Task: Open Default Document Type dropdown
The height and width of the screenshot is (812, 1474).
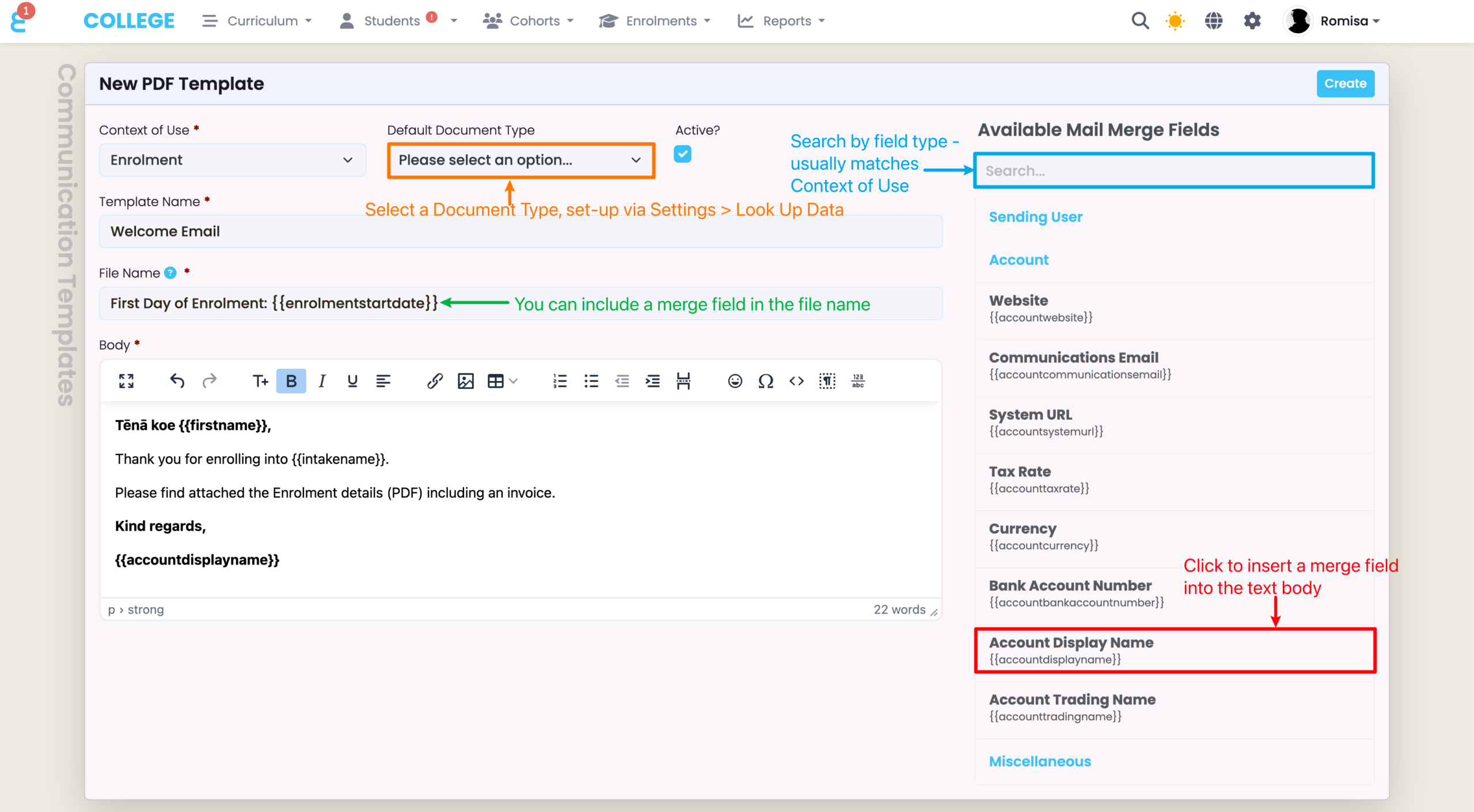Action: coord(521,160)
